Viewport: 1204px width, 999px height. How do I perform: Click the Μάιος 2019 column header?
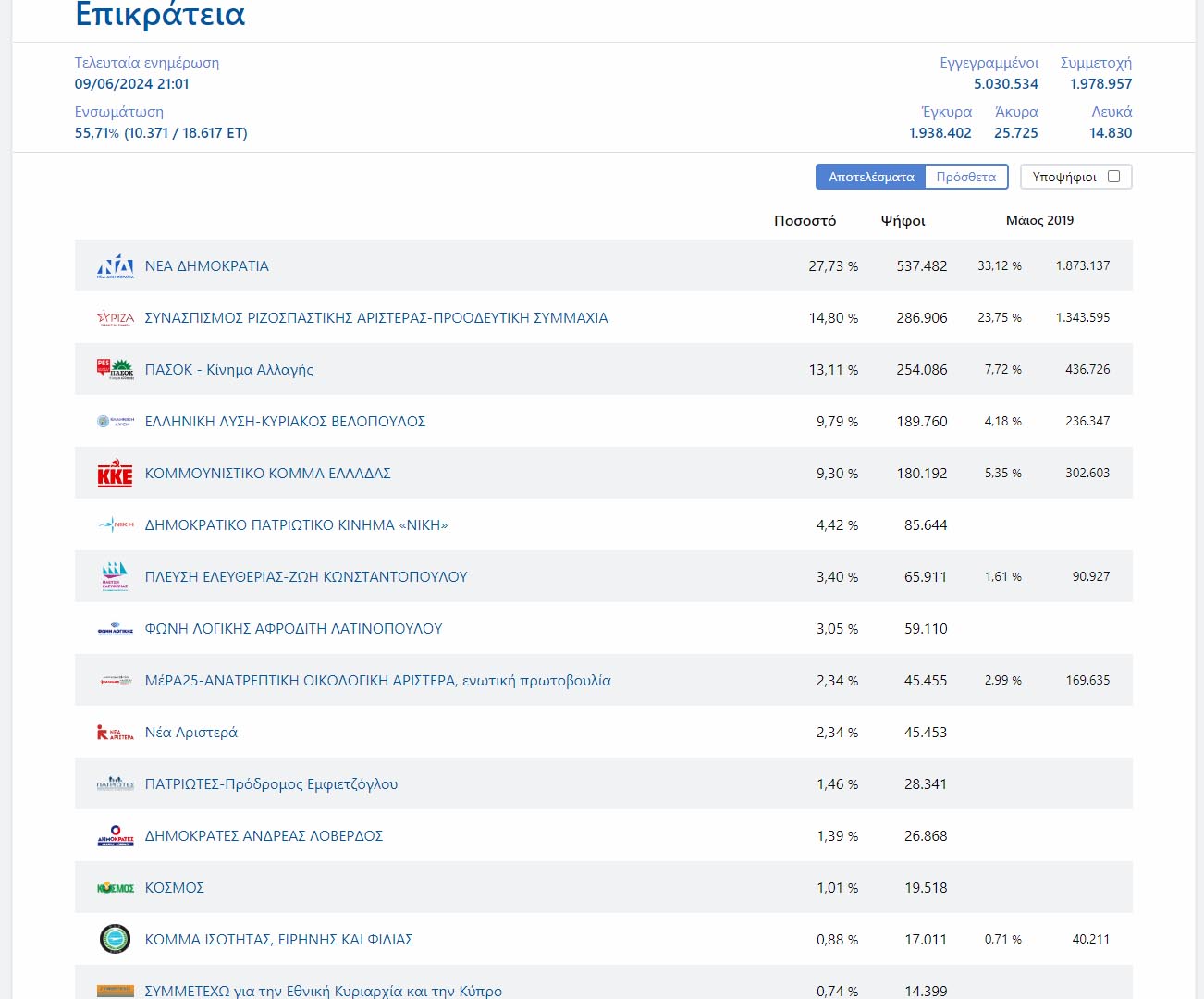1040,221
